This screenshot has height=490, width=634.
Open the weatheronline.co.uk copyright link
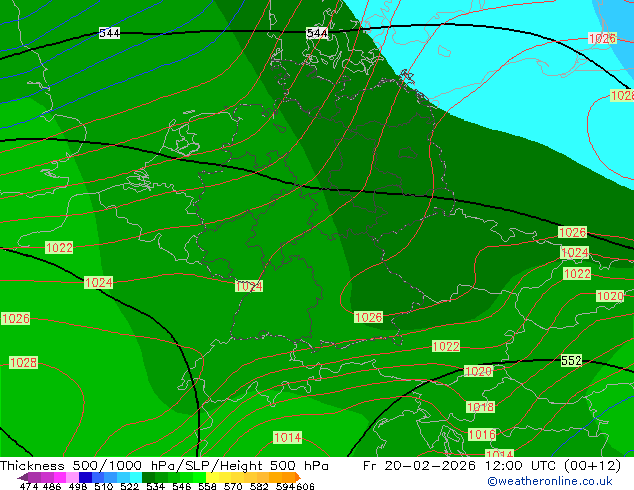click(549, 481)
